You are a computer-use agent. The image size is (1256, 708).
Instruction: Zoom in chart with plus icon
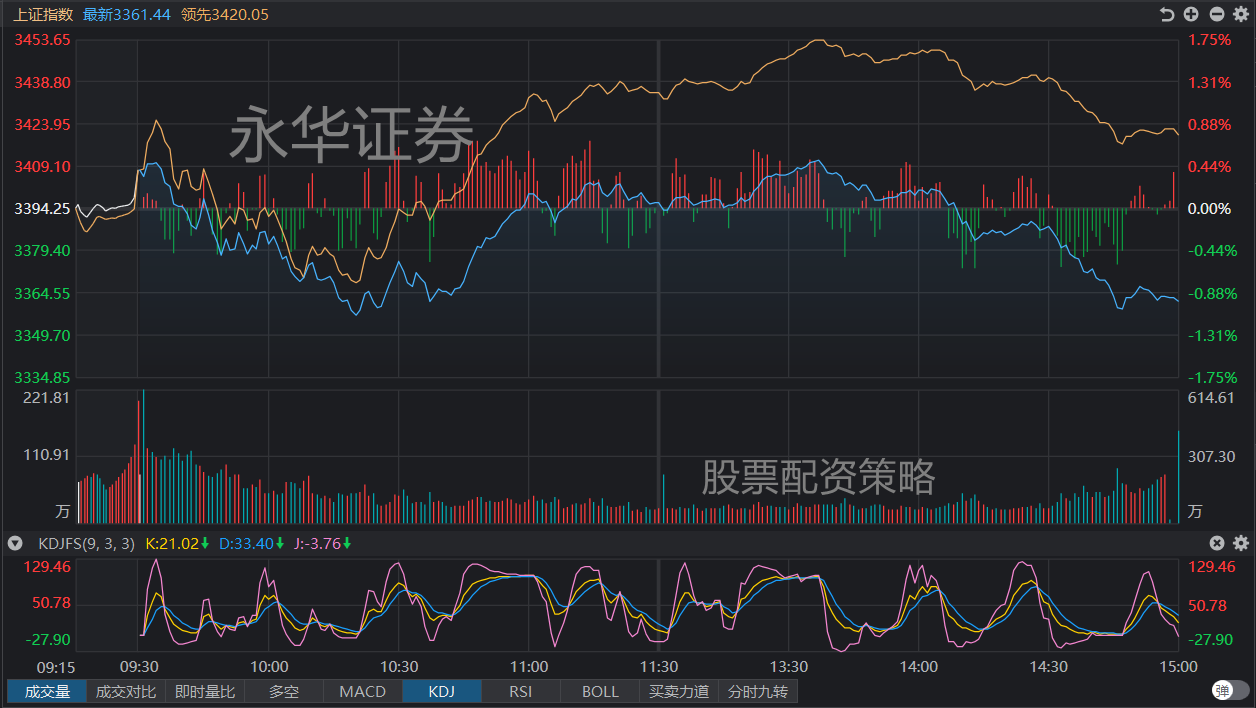coord(1191,14)
